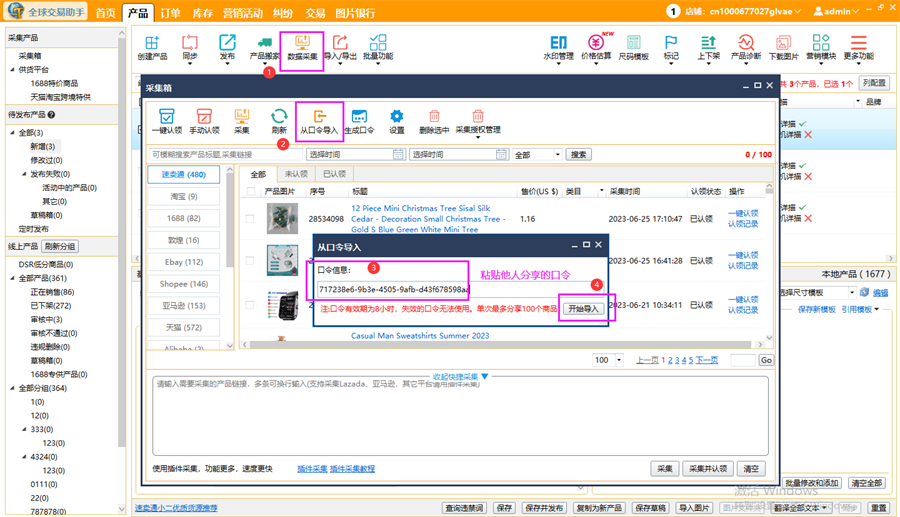Click the 生成口令 icon

coord(359,121)
